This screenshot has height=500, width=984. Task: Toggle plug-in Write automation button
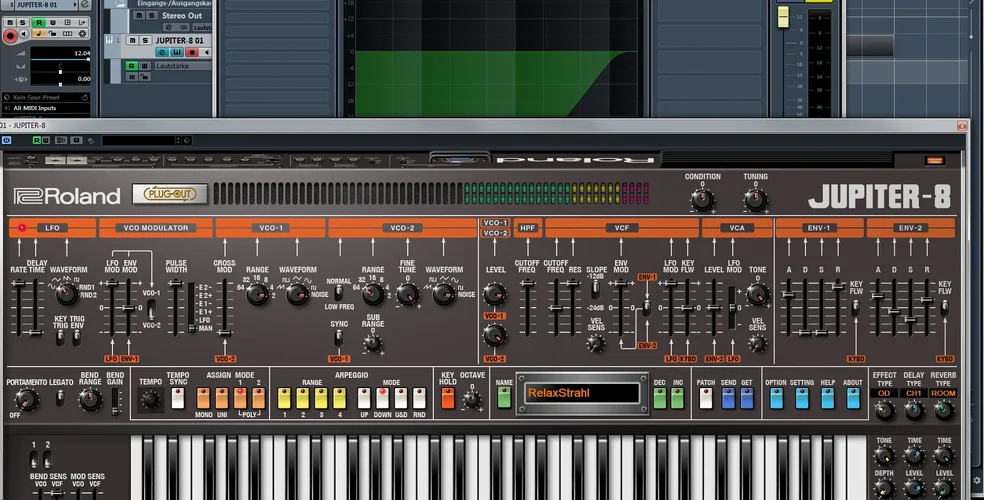click(x=45, y=141)
